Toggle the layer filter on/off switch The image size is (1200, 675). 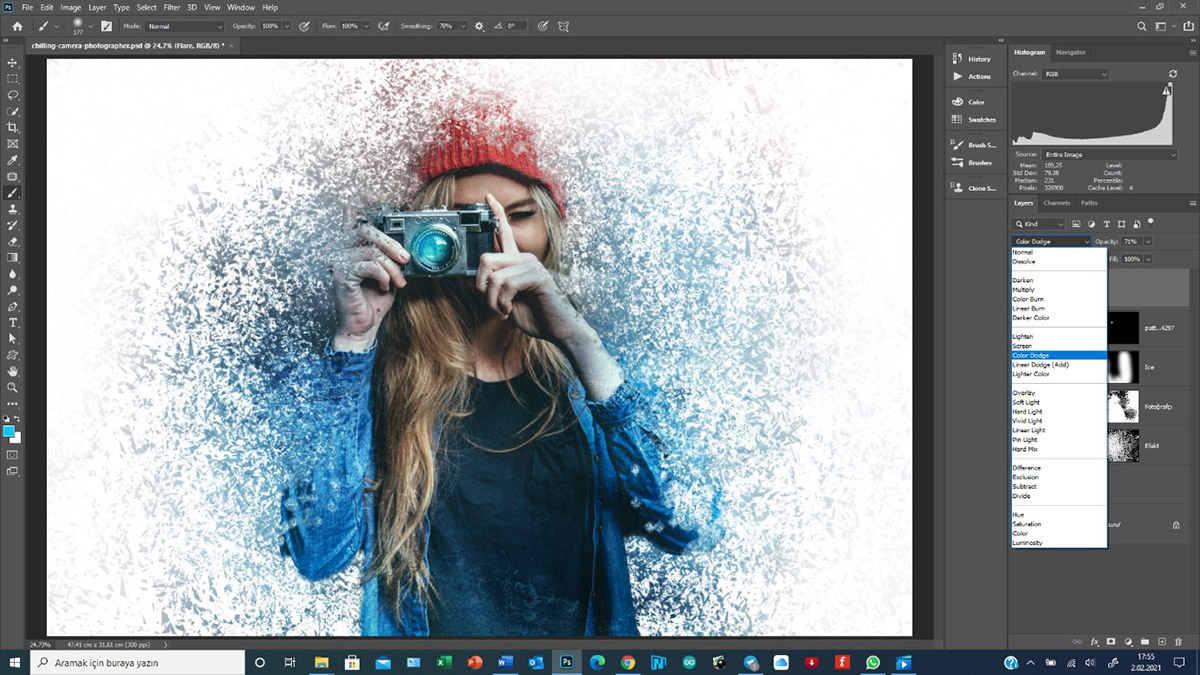tap(1150, 222)
